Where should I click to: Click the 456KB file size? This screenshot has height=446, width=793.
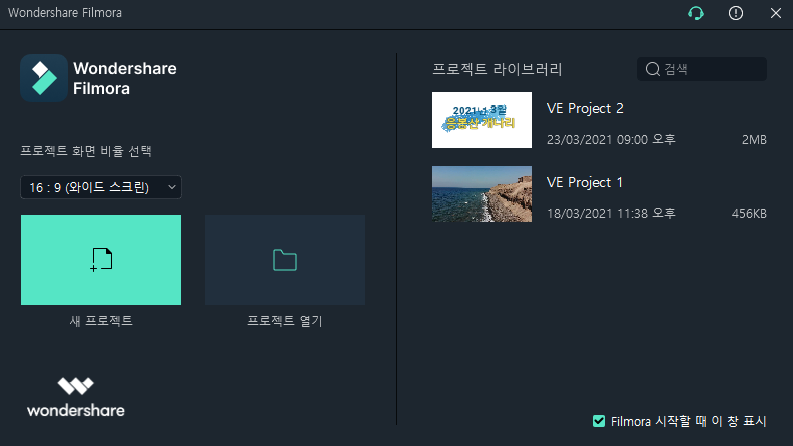click(749, 213)
